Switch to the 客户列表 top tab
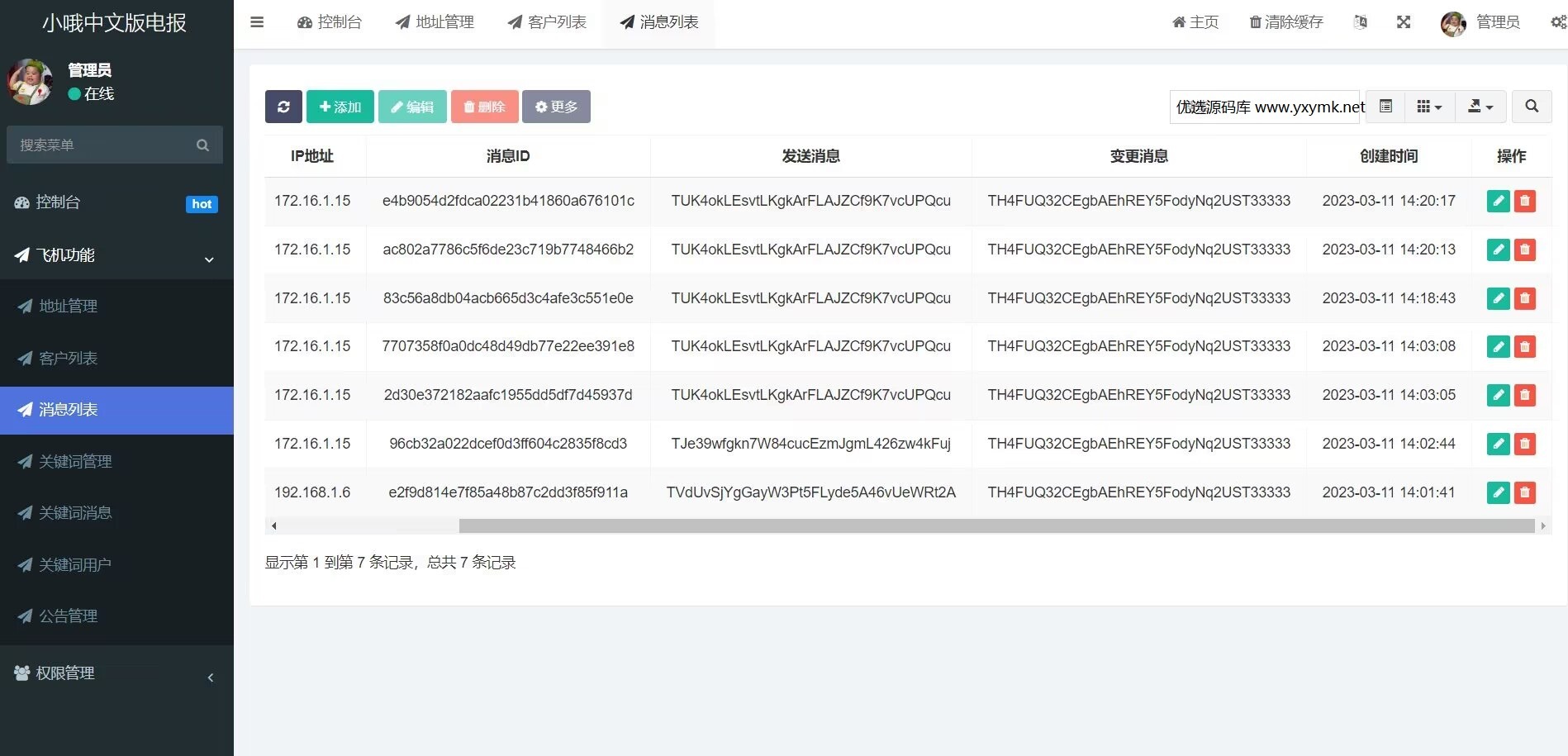1568x756 pixels. click(x=547, y=22)
